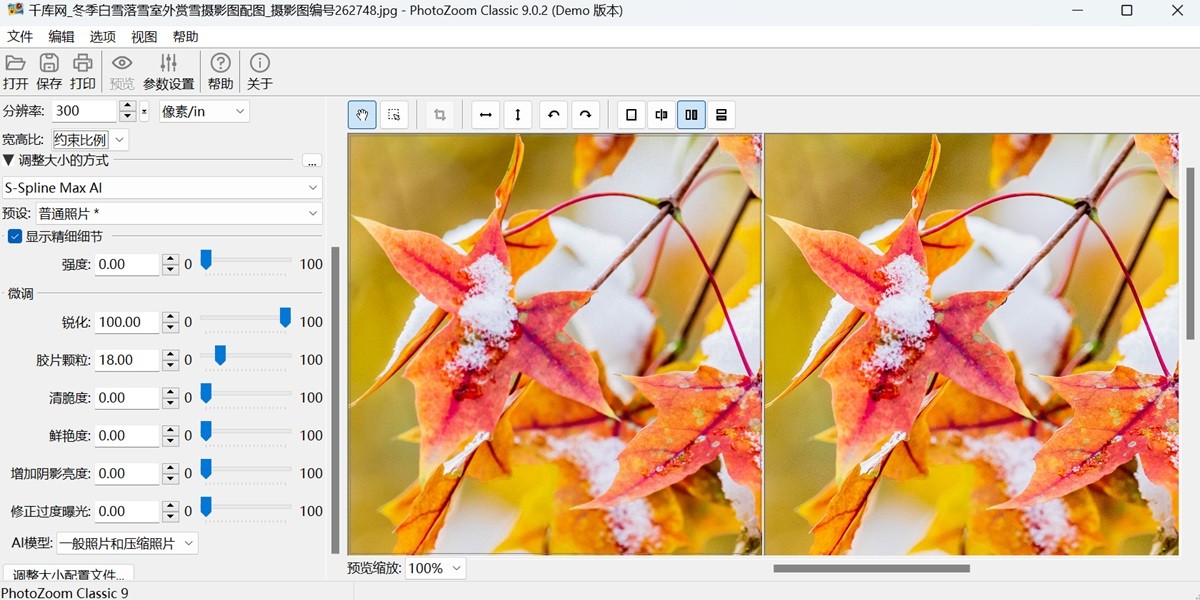
Task: Click the horizontal resize arrow icon
Action: [485, 114]
